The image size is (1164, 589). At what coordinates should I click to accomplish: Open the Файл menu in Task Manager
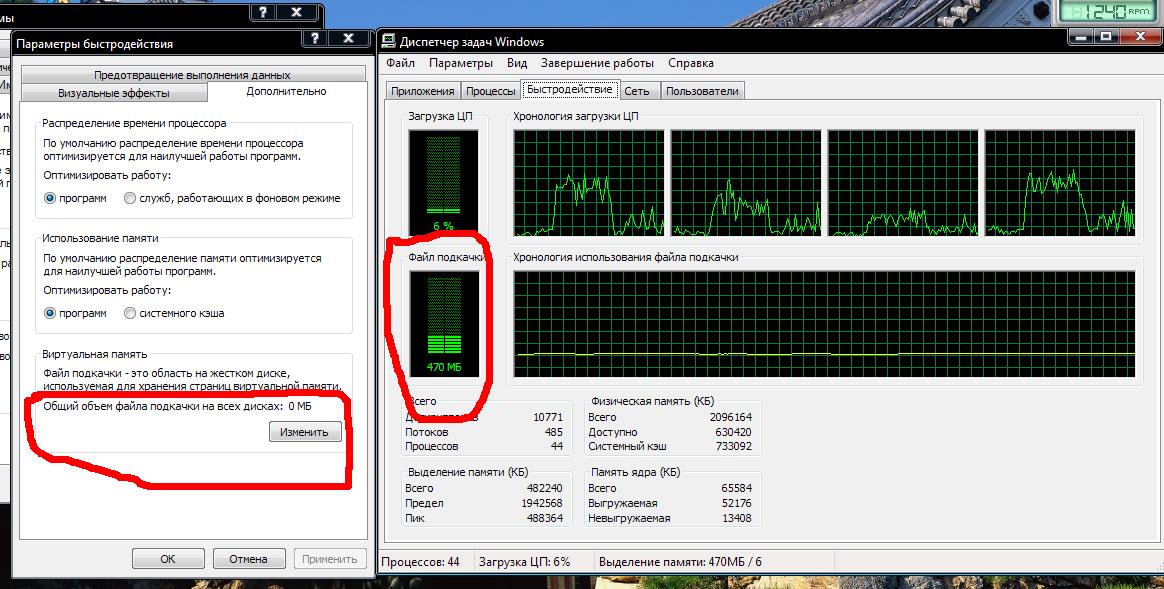point(400,63)
